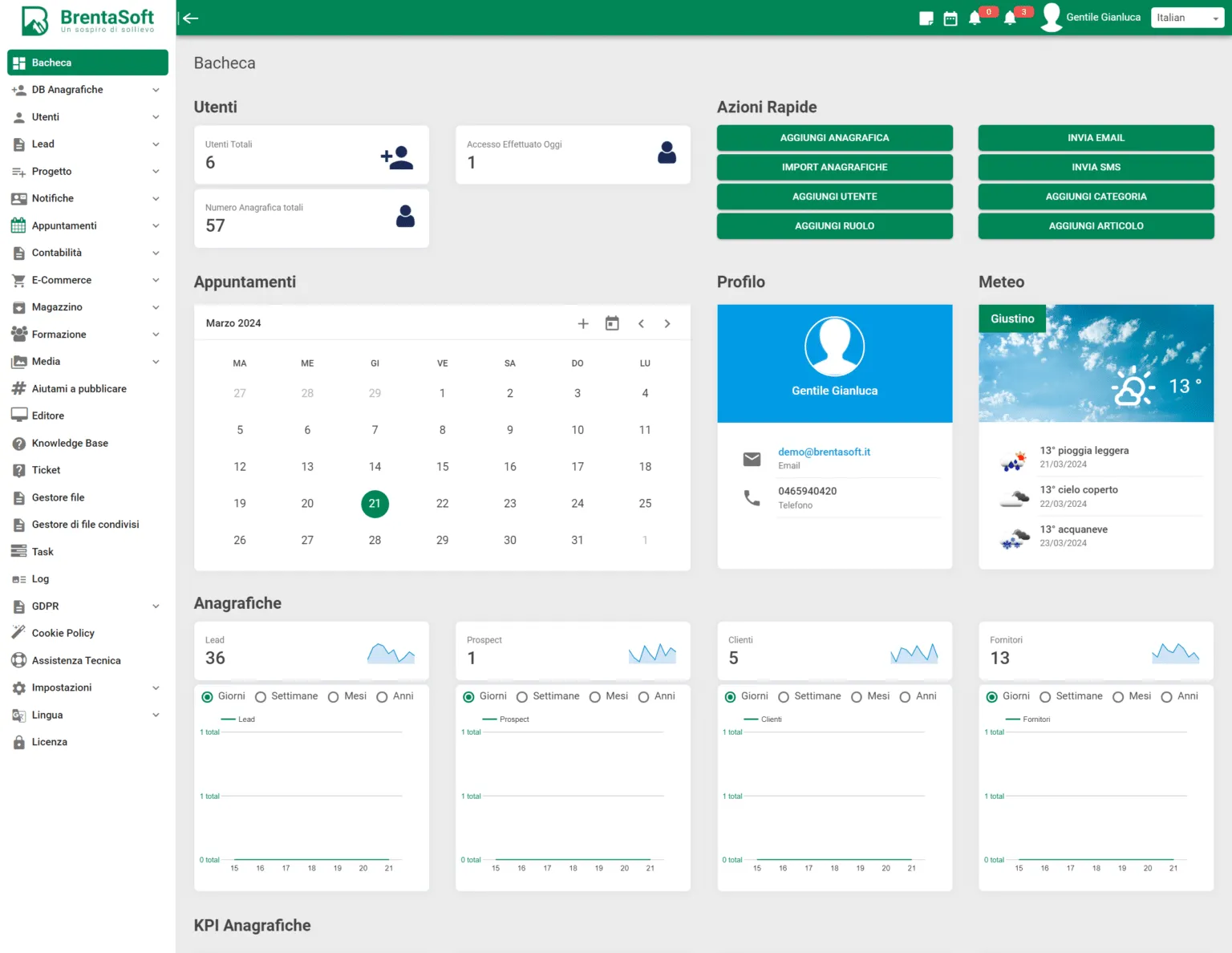Select Settimane radio in Fornitori chart
Viewport: 1232px width, 953px height.
point(1045,697)
